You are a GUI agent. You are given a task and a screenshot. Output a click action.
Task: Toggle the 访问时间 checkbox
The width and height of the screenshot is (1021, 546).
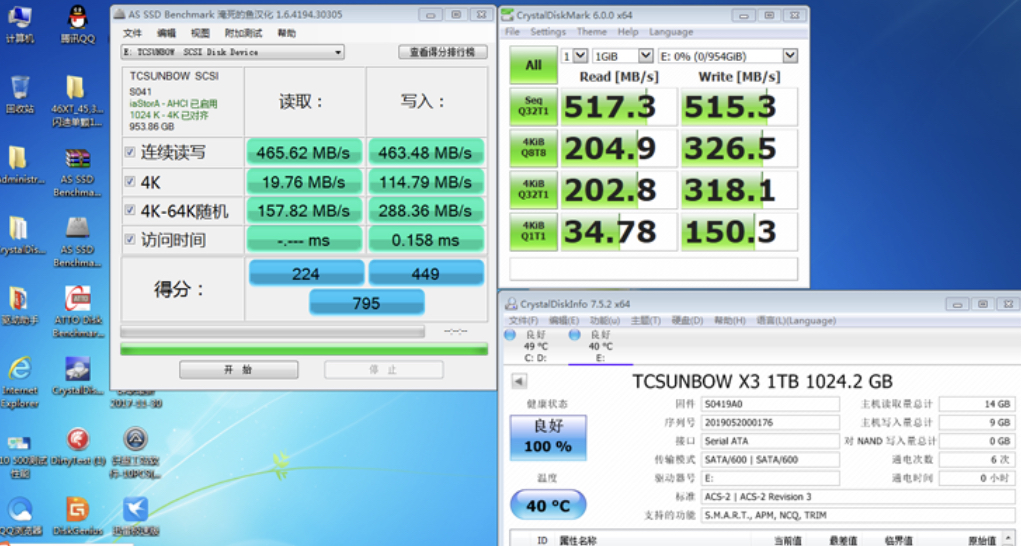pos(130,239)
